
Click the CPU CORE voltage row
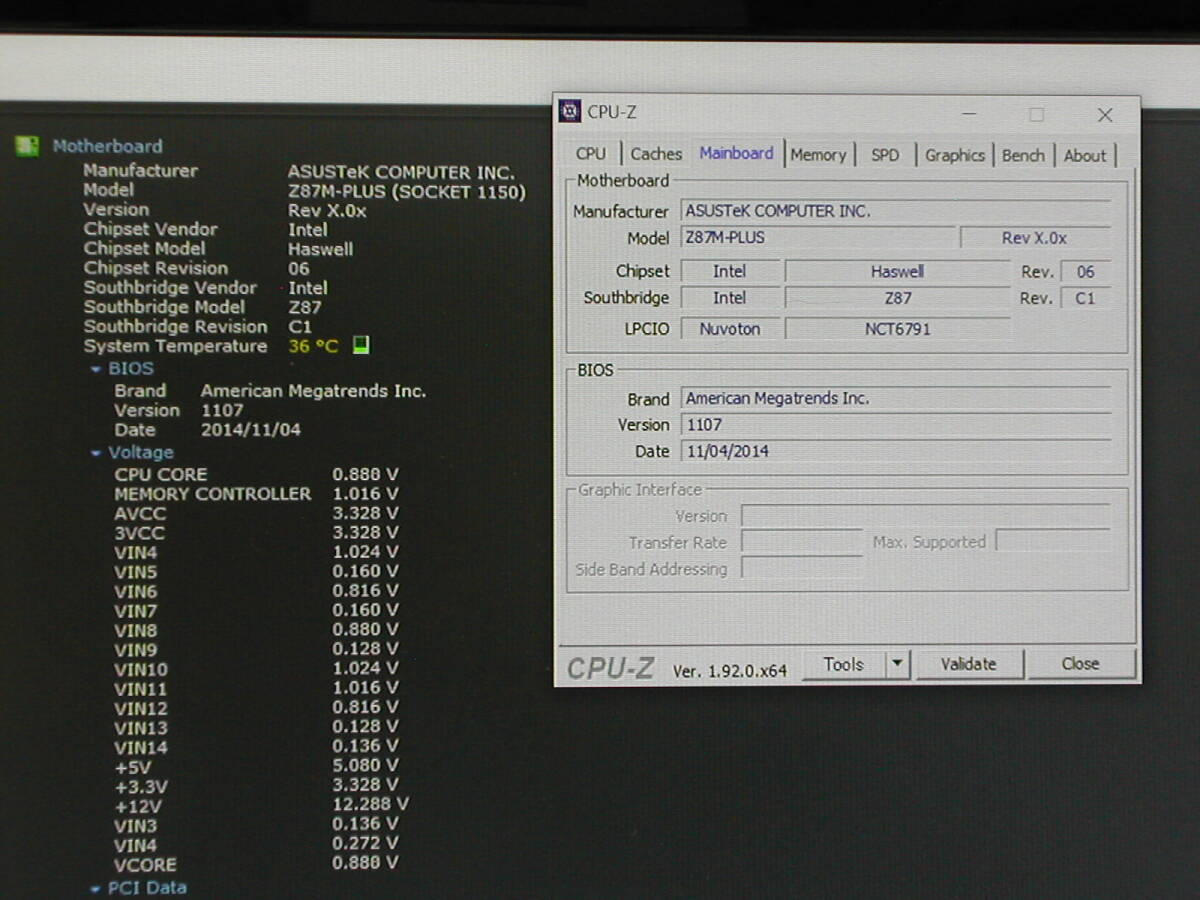pyautogui.click(x=256, y=474)
